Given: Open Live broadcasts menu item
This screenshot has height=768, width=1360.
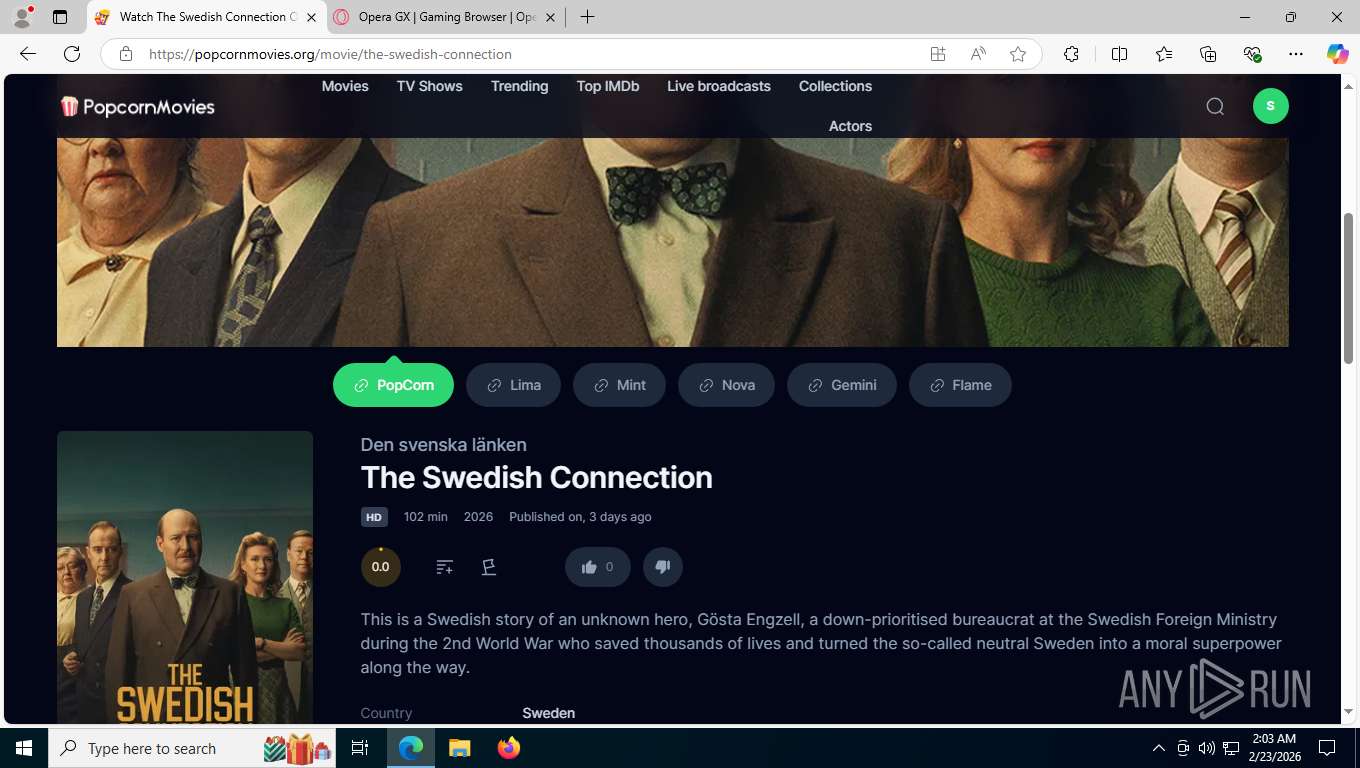Looking at the screenshot, I should coord(719,86).
